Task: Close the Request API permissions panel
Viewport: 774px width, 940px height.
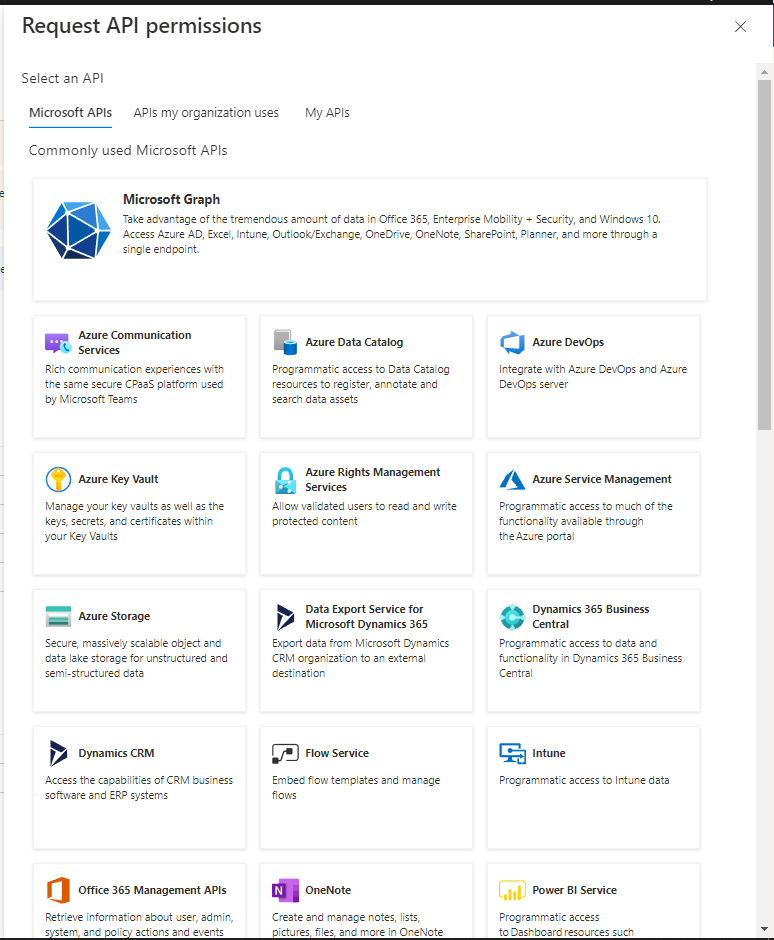Action: coord(740,26)
